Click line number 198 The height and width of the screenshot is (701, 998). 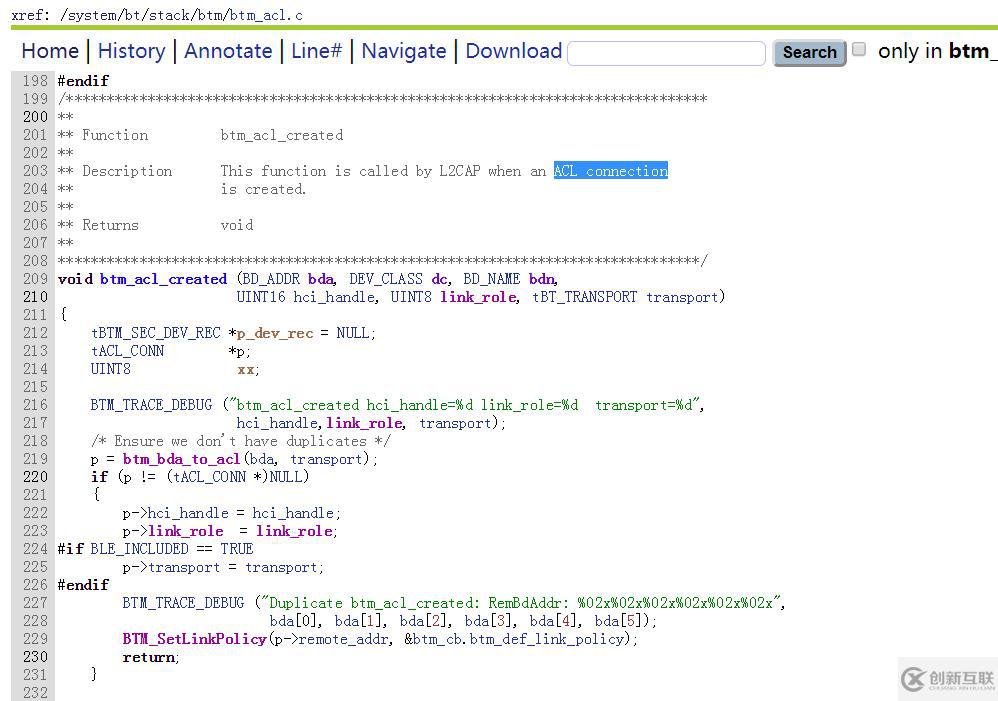pyautogui.click(x=35, y=81)
